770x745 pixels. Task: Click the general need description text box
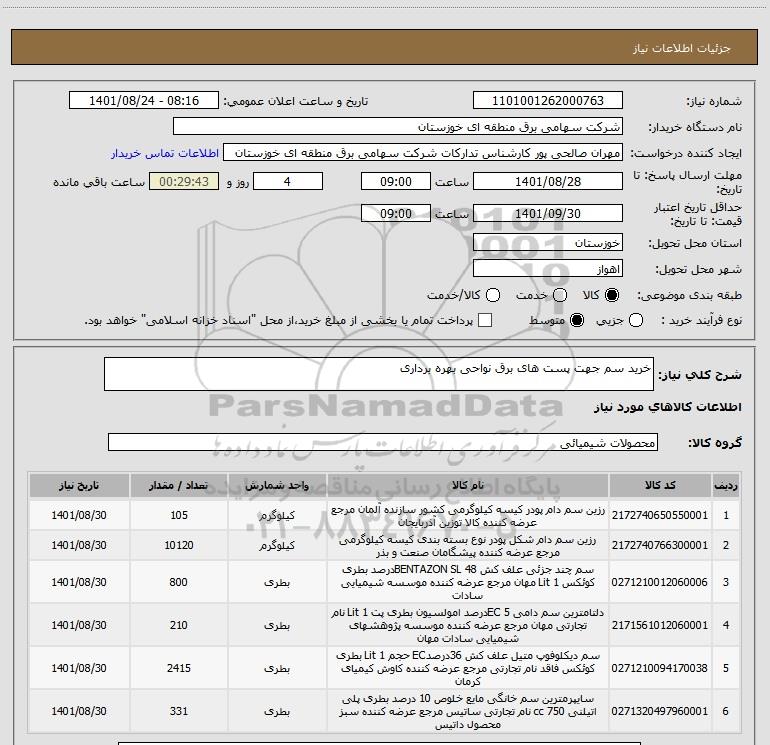[x=379, y=374]
